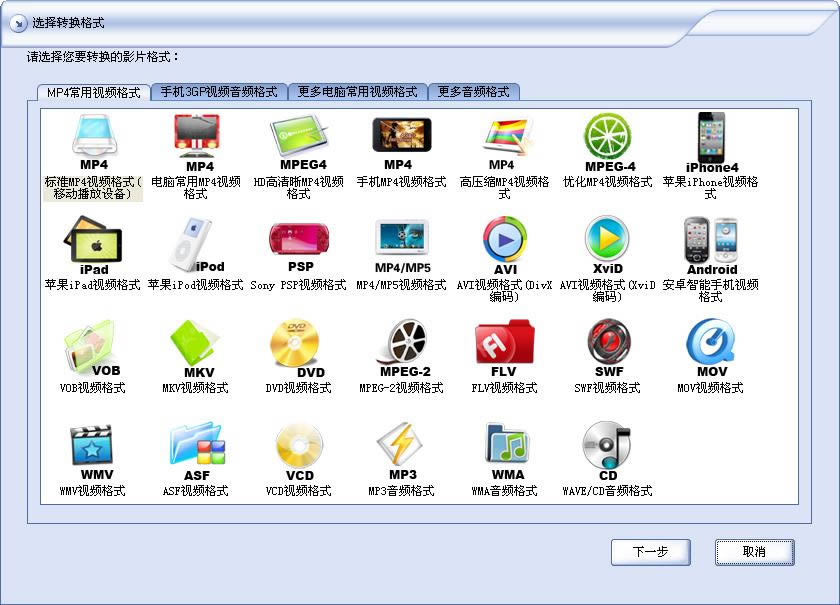Pick the Sony PSP video format icon
The image size is (840, 605).
click(x=299, y=247)
